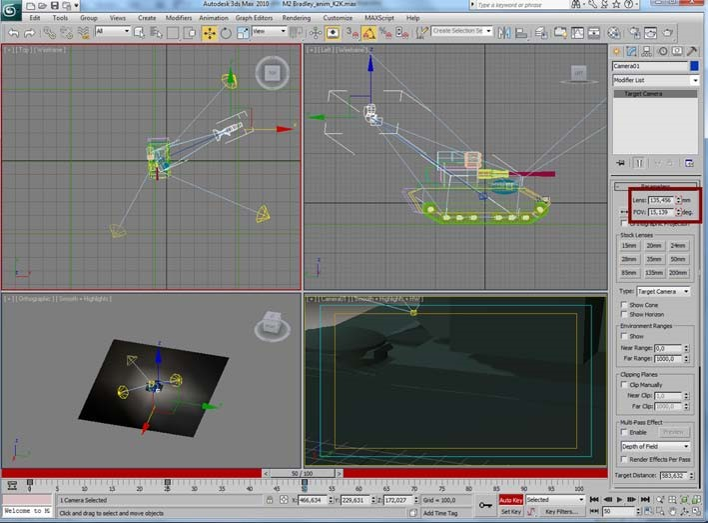Viewport: 708px width, 523px height.
Task: Toggle 3D Snaps button
Action: tap(352, 33)
